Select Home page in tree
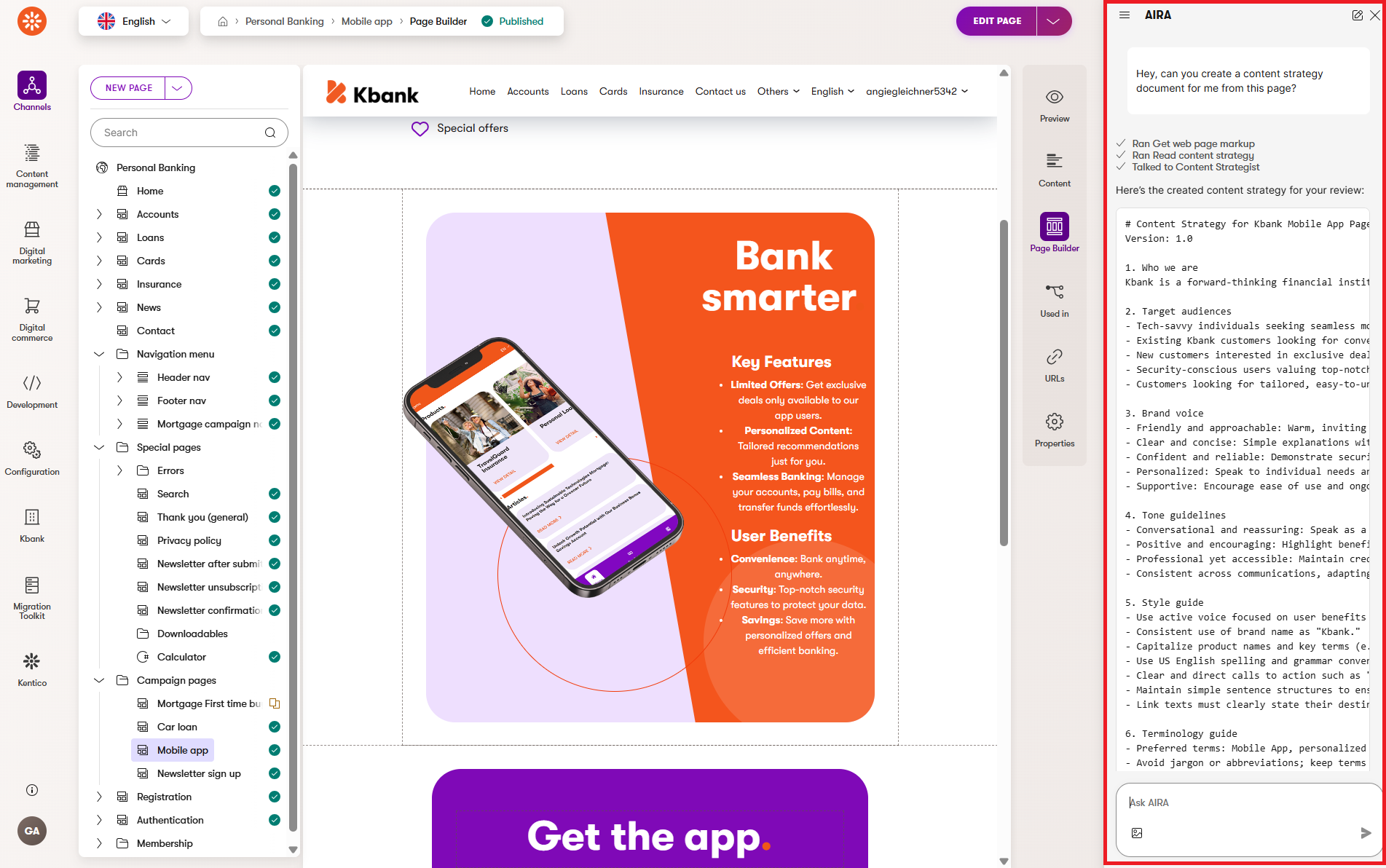 click(150, 191)
